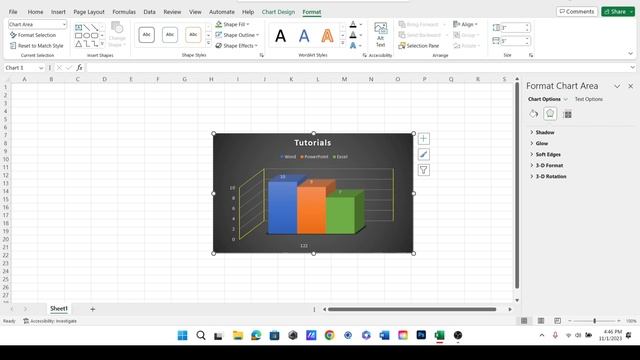Open the Align dropdown
Image resolution: width=640 pixels, height=360 pixels.
pos(466,24)
